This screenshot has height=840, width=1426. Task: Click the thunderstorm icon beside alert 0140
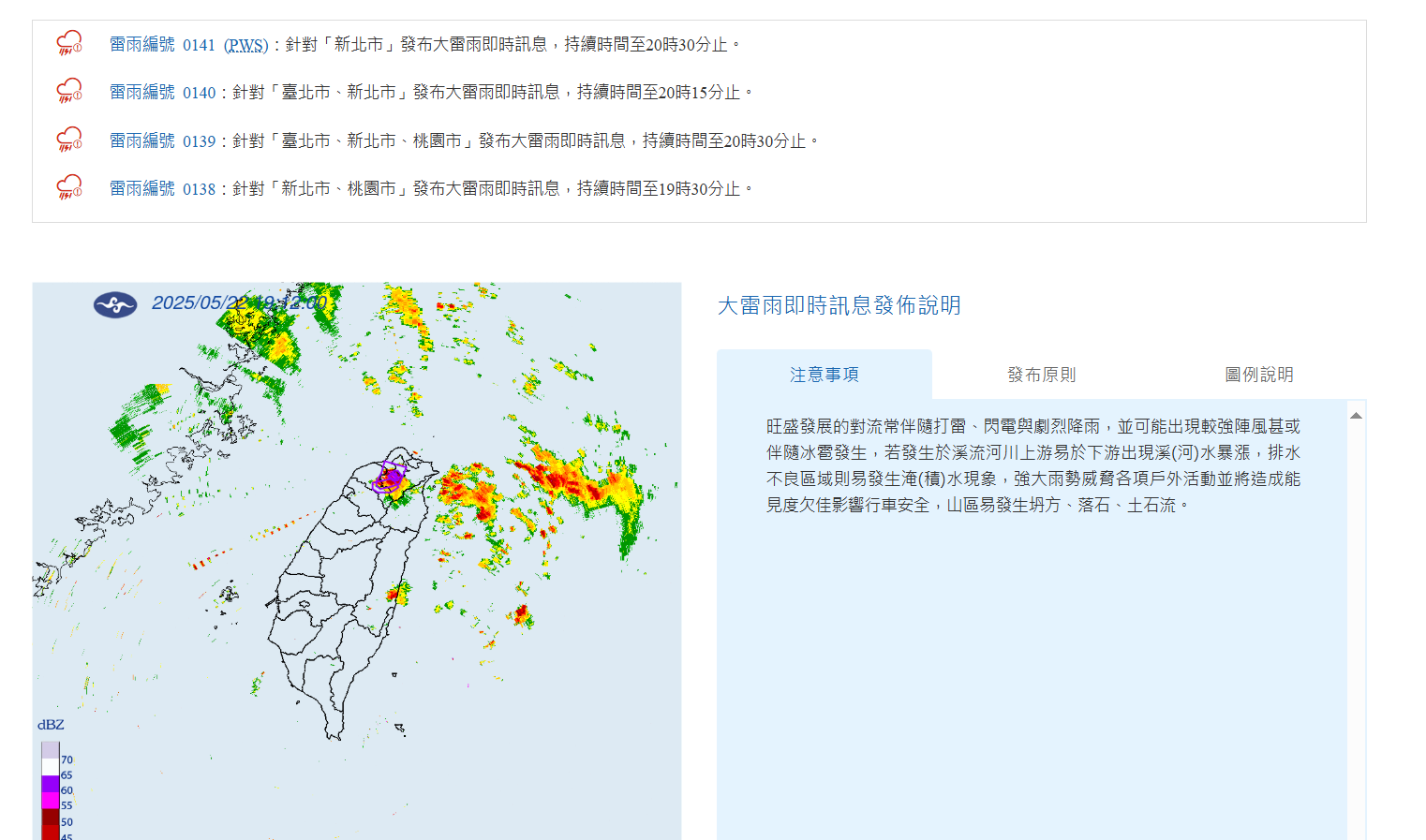tap(69, 91)
